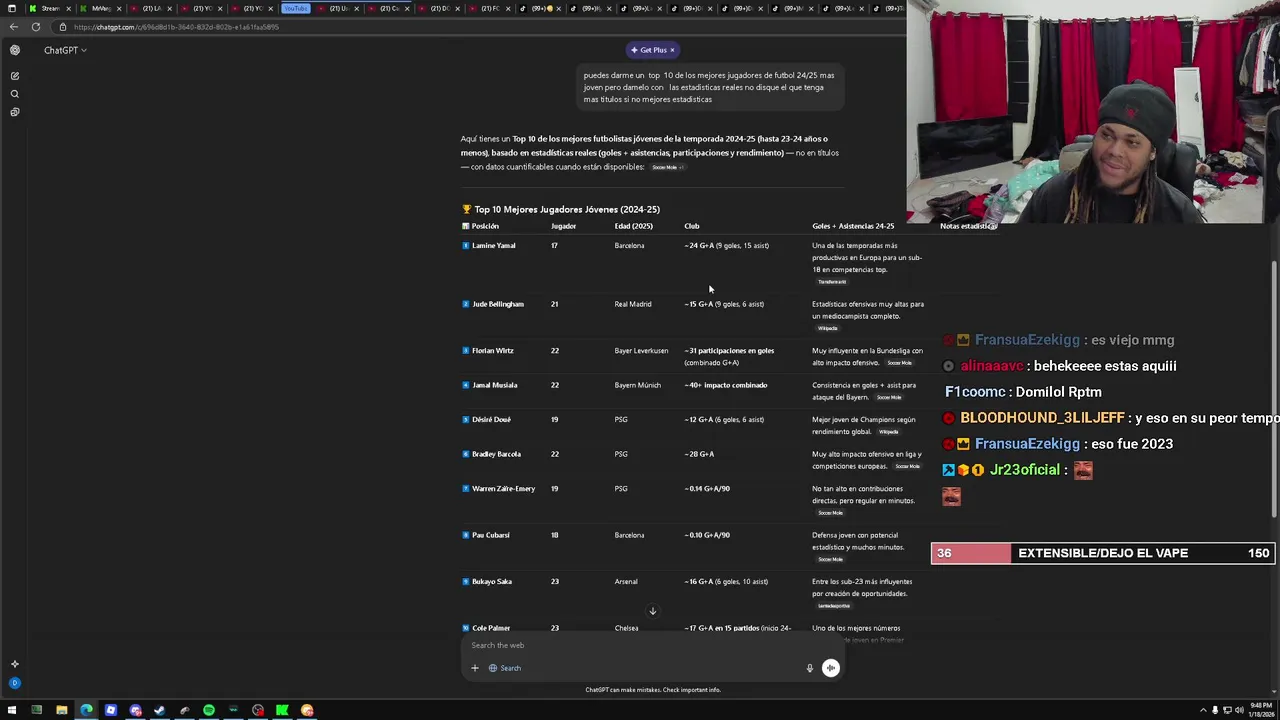1280x720 pixels.
Task: Show hidden system tray icons chevron
Action: click(x=1203, y=710)
